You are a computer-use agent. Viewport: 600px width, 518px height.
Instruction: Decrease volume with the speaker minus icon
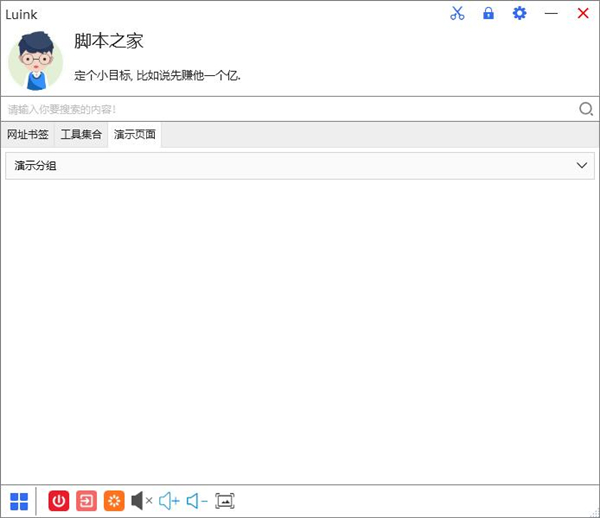197,501
